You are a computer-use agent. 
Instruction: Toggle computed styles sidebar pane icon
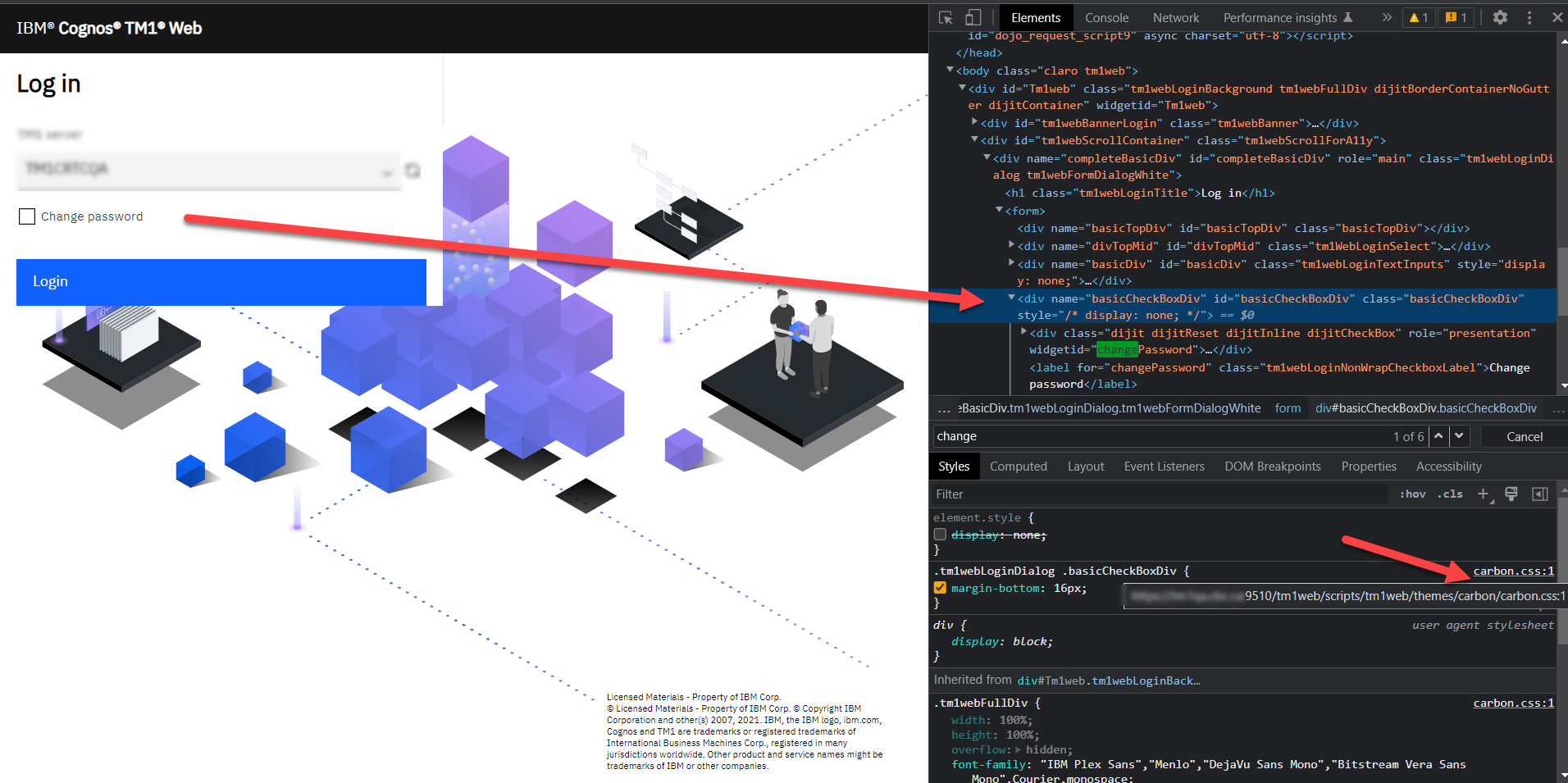click(x=1540, y=494)
